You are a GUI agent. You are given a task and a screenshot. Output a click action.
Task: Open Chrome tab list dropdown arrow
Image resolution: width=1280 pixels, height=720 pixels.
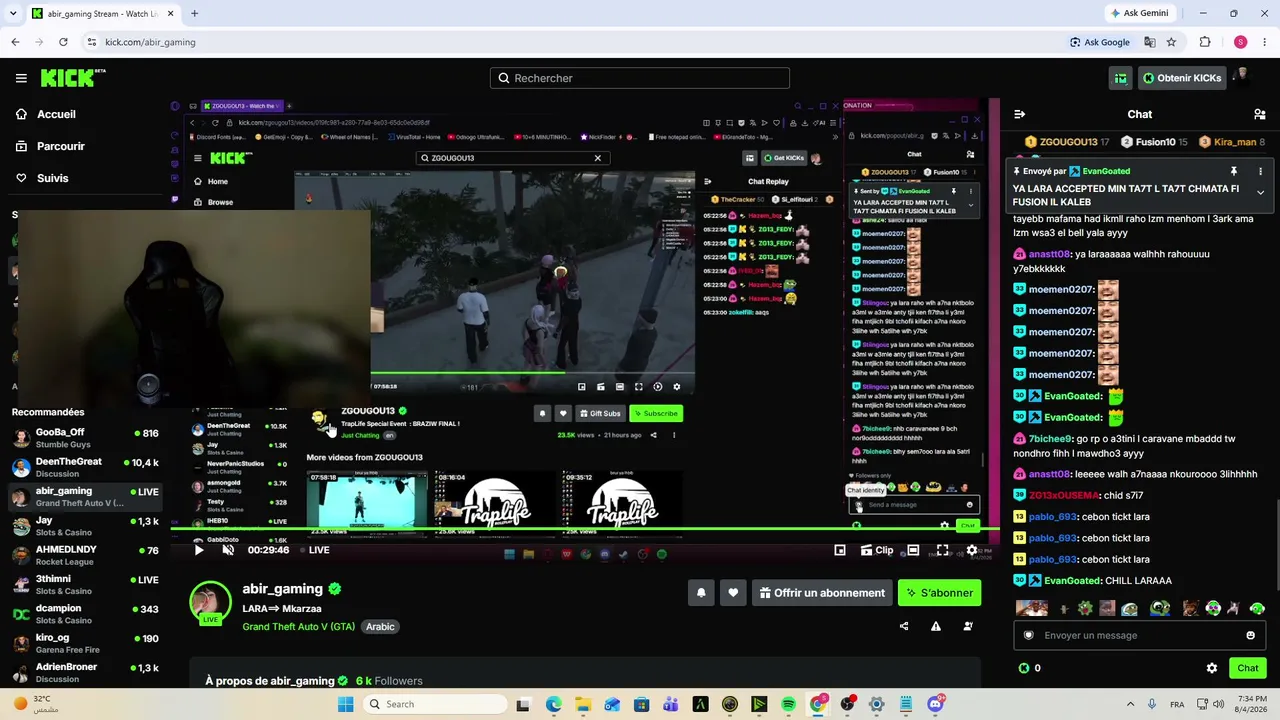click(11, 13)
